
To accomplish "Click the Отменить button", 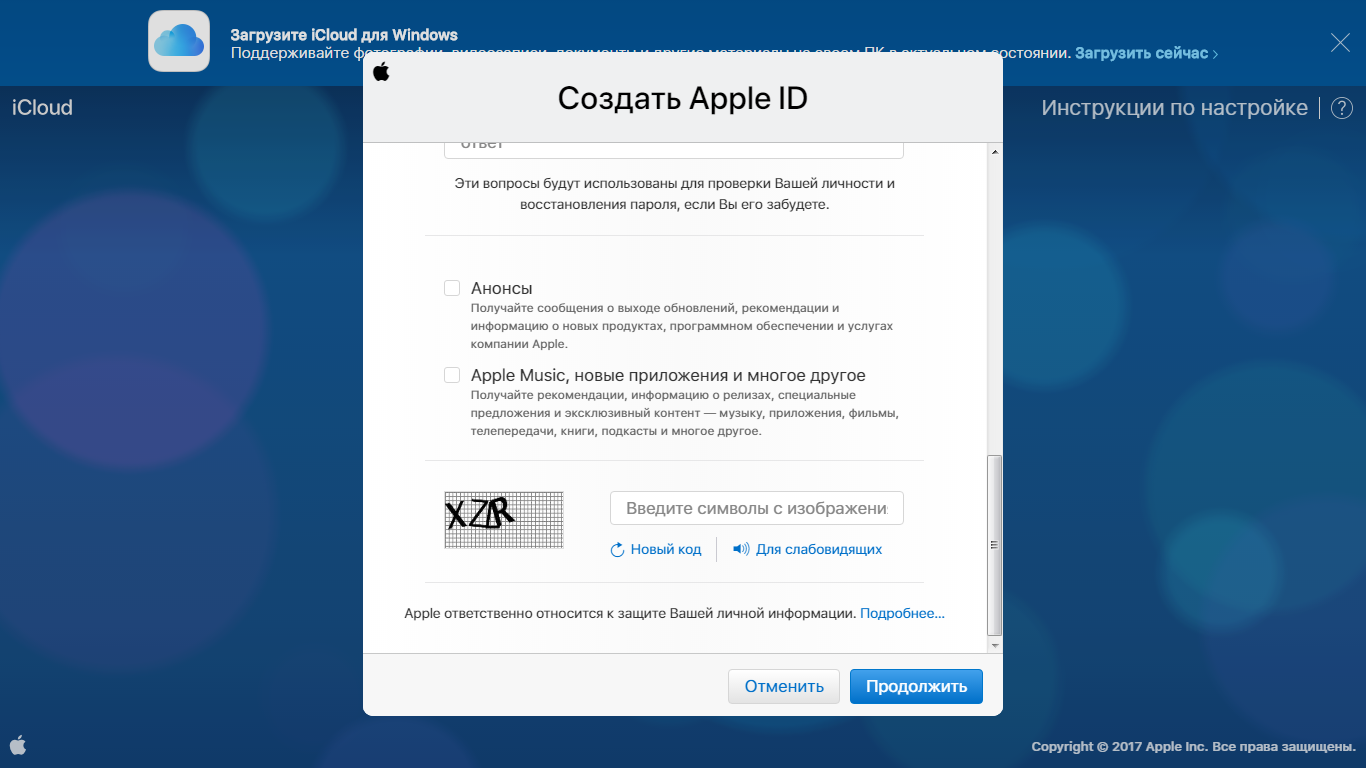I will tap(784, 686).
